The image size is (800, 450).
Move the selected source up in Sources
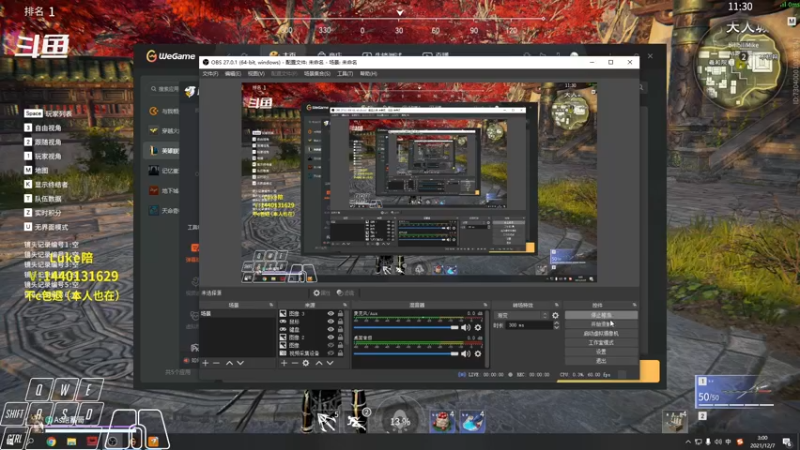pyautogui.click(x=318, y=363)
